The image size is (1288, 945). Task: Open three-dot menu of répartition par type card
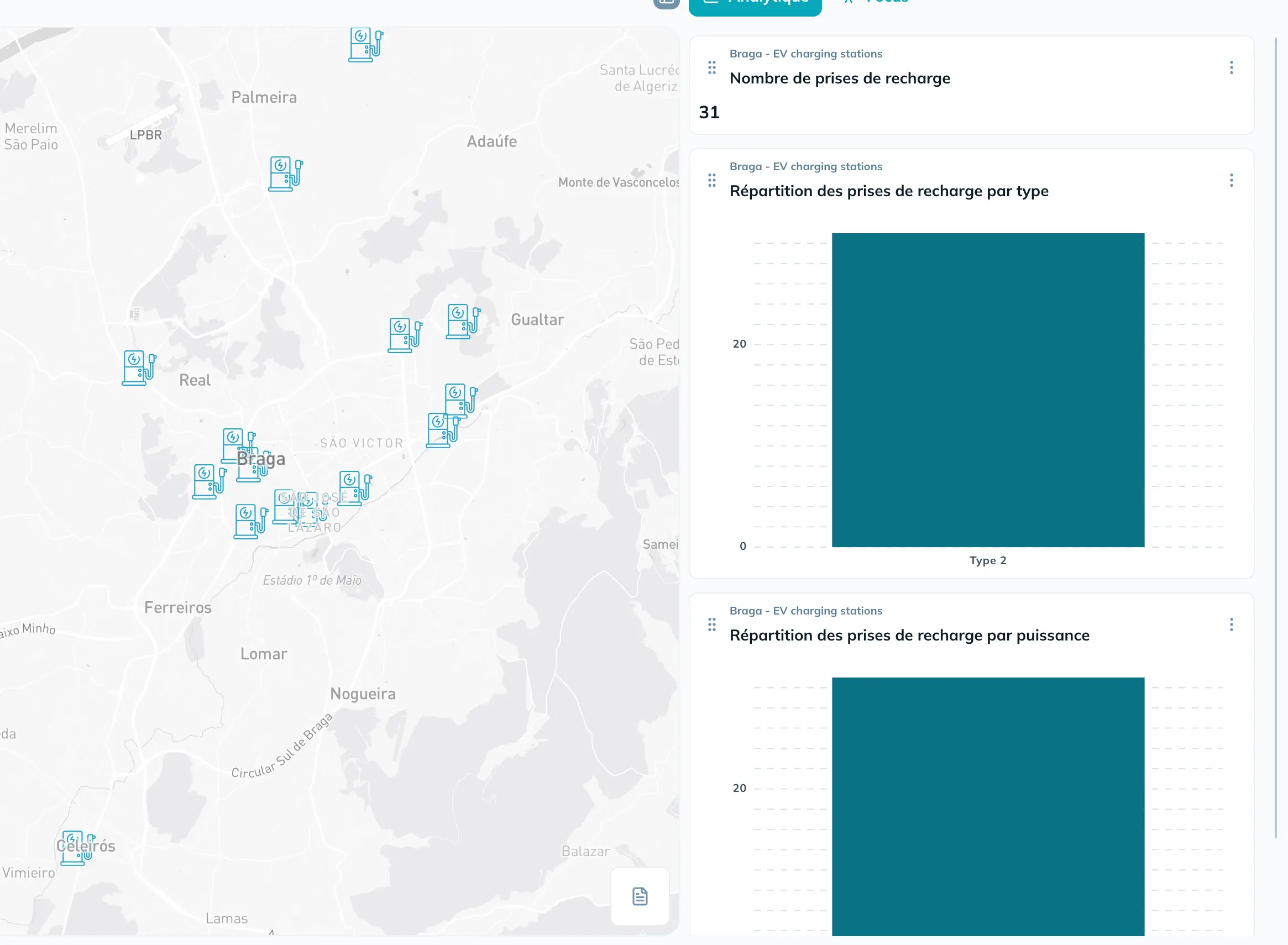tap(1231, 180)
